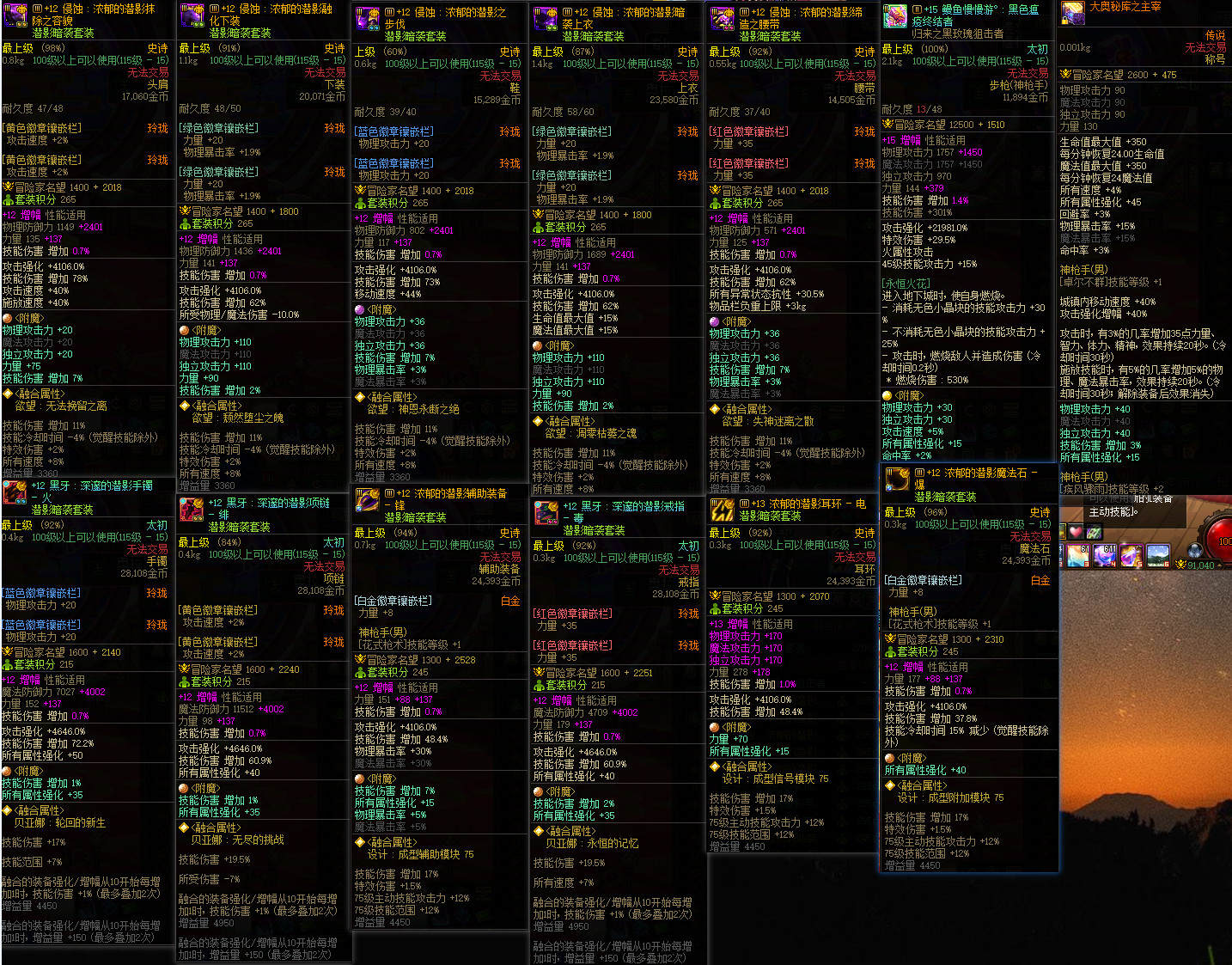This screenshot has width=1232, height=965.
Task: Click the 步枪(神枪手) weapon type text
Action: [x=1018, y=86]
